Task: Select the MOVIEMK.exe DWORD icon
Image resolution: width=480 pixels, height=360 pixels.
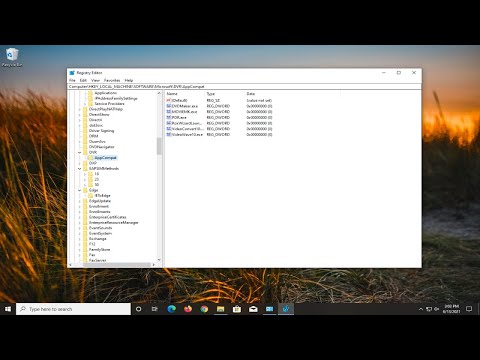Action: tap(169, 112)
